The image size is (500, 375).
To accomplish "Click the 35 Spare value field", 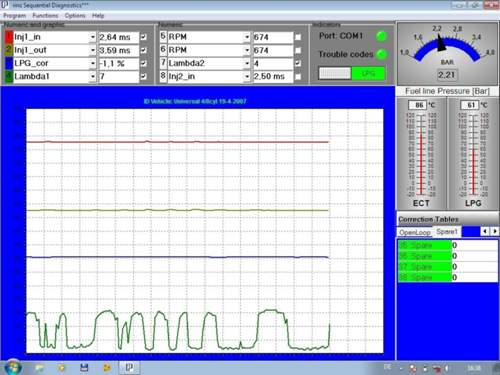I will click(x=475, y=245).
